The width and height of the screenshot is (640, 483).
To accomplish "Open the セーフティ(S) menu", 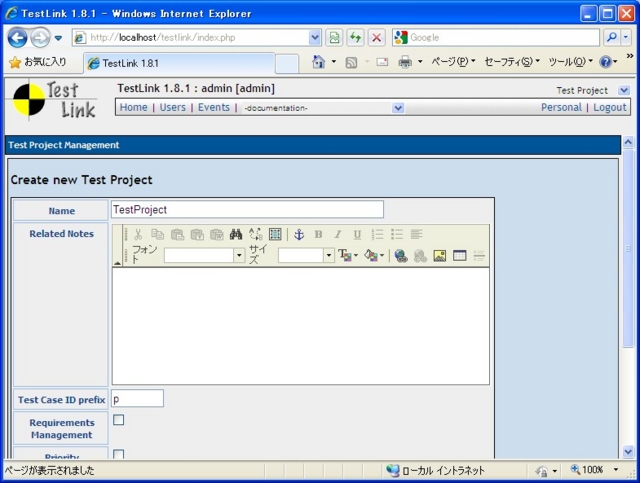I will 512,62.
